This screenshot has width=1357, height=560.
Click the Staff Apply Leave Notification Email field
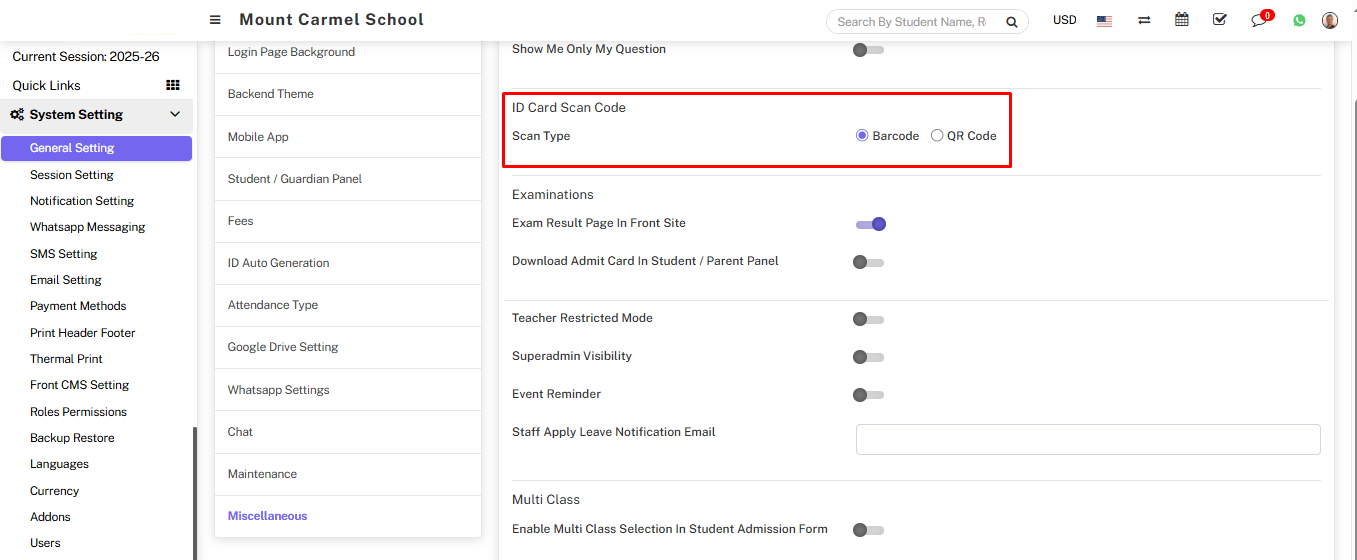[1088, 439]
